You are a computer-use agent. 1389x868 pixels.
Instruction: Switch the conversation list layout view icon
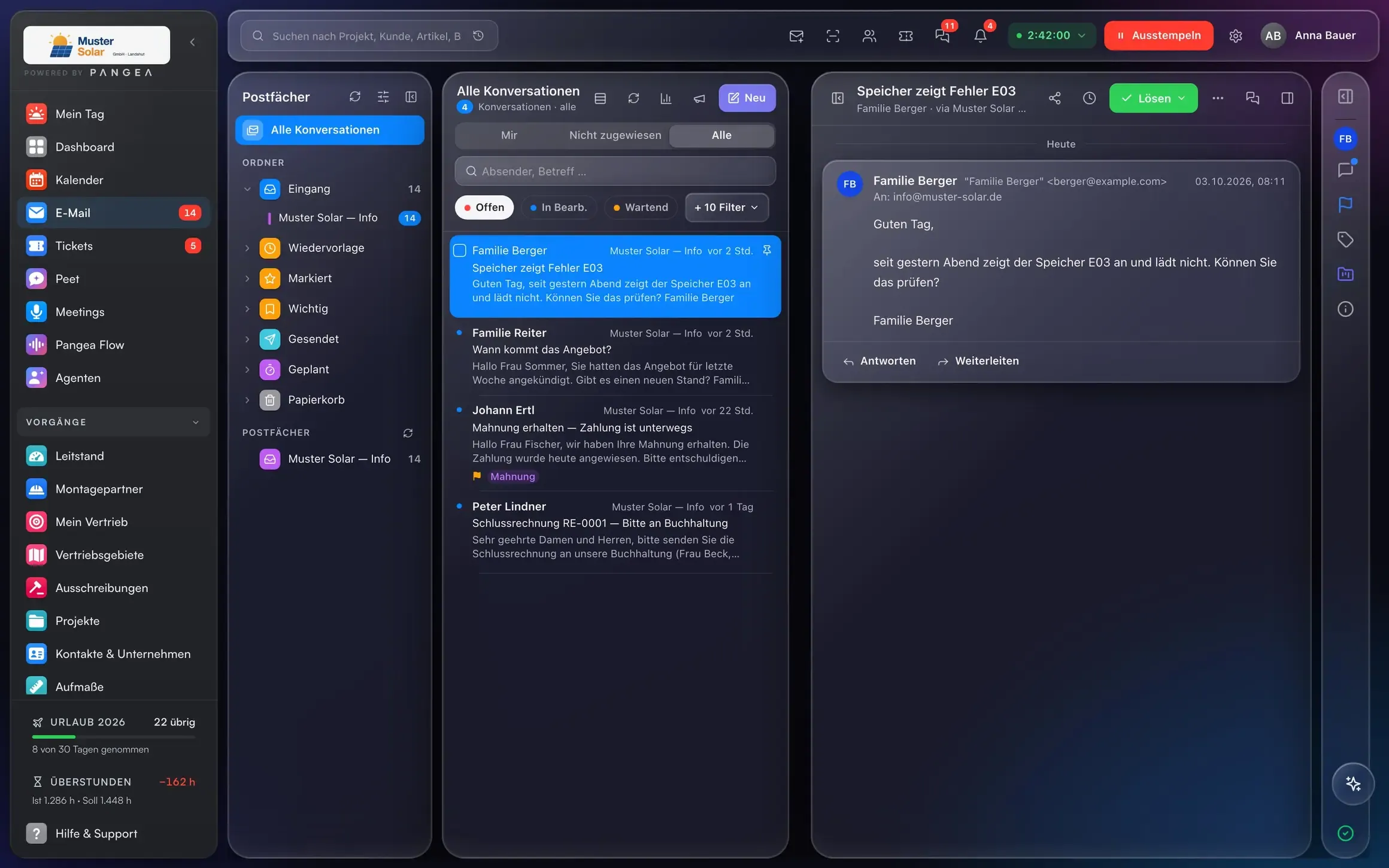pos(601,98)
